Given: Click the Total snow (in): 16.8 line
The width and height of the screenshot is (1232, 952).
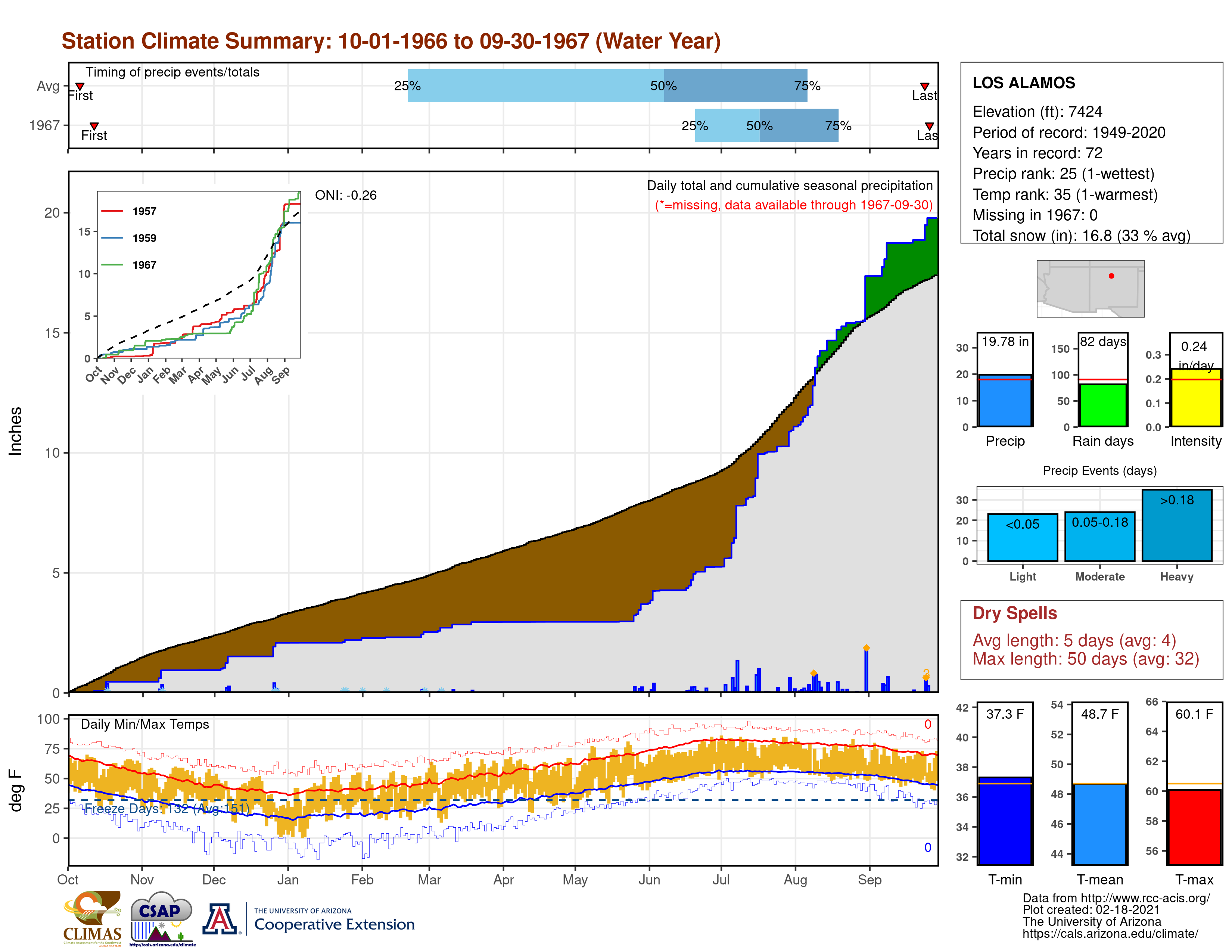Looking at the screenshot, I should (x=1082, y=235).
